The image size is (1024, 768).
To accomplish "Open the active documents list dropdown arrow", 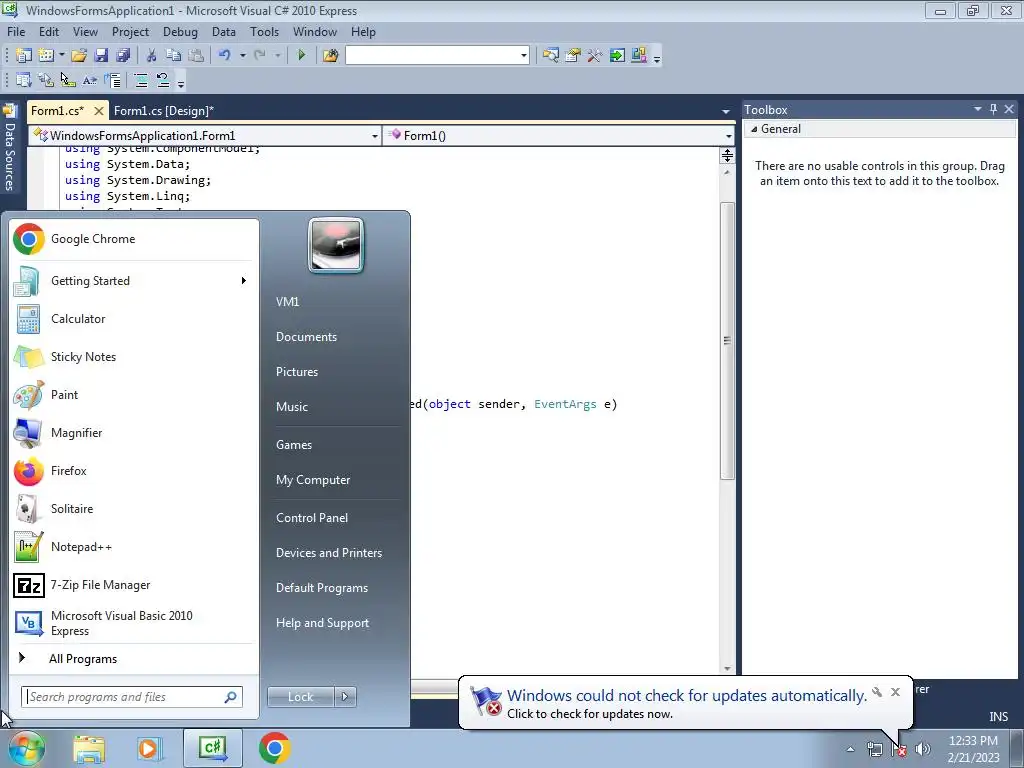I will point(726,112).
